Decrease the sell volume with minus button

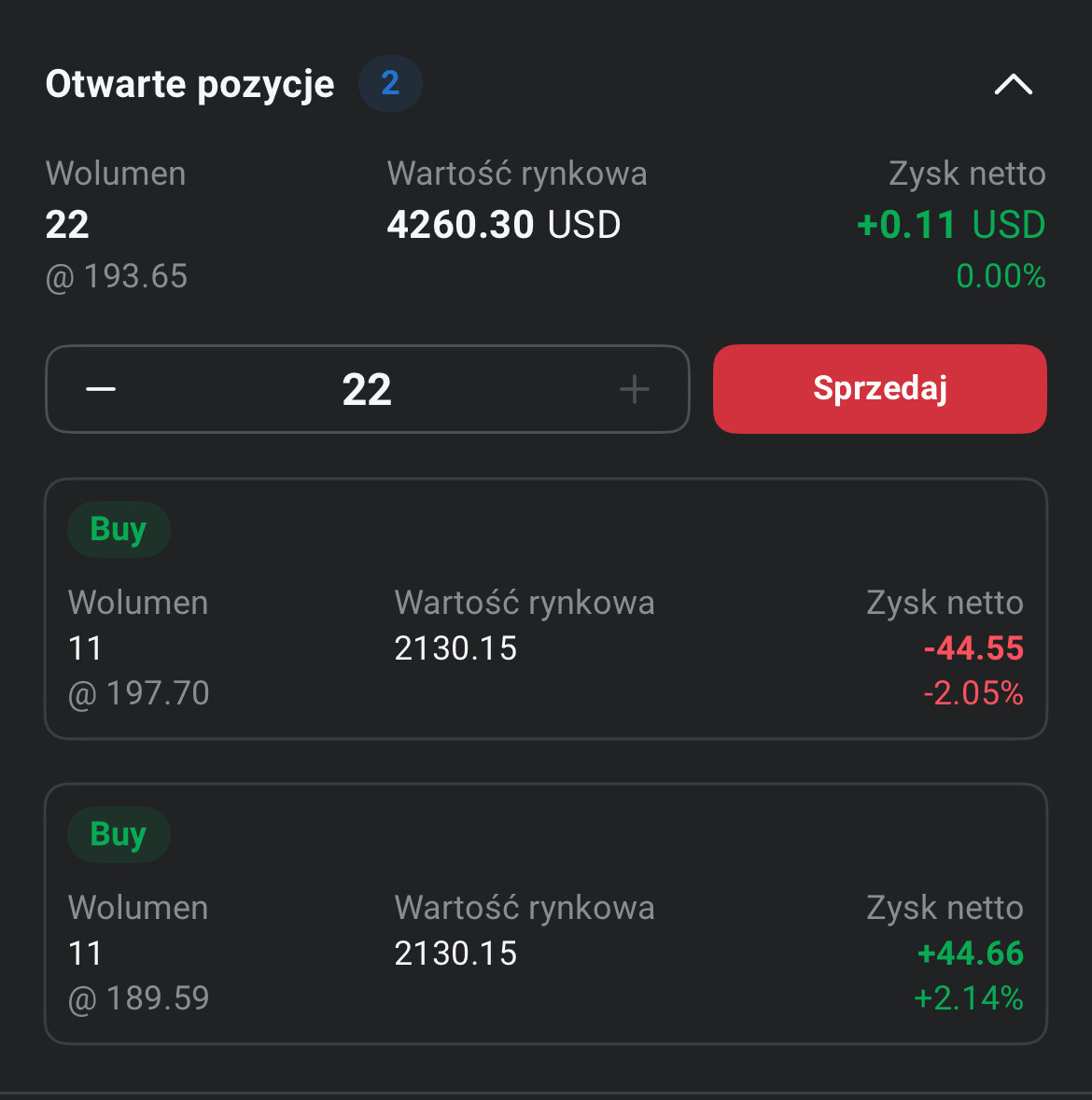[101, 389]
